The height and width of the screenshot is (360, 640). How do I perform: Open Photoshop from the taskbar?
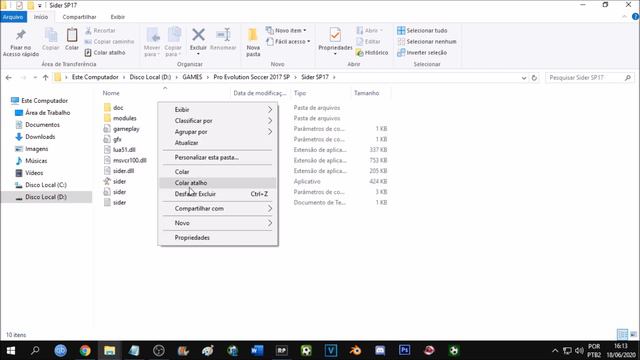point(404,351)
